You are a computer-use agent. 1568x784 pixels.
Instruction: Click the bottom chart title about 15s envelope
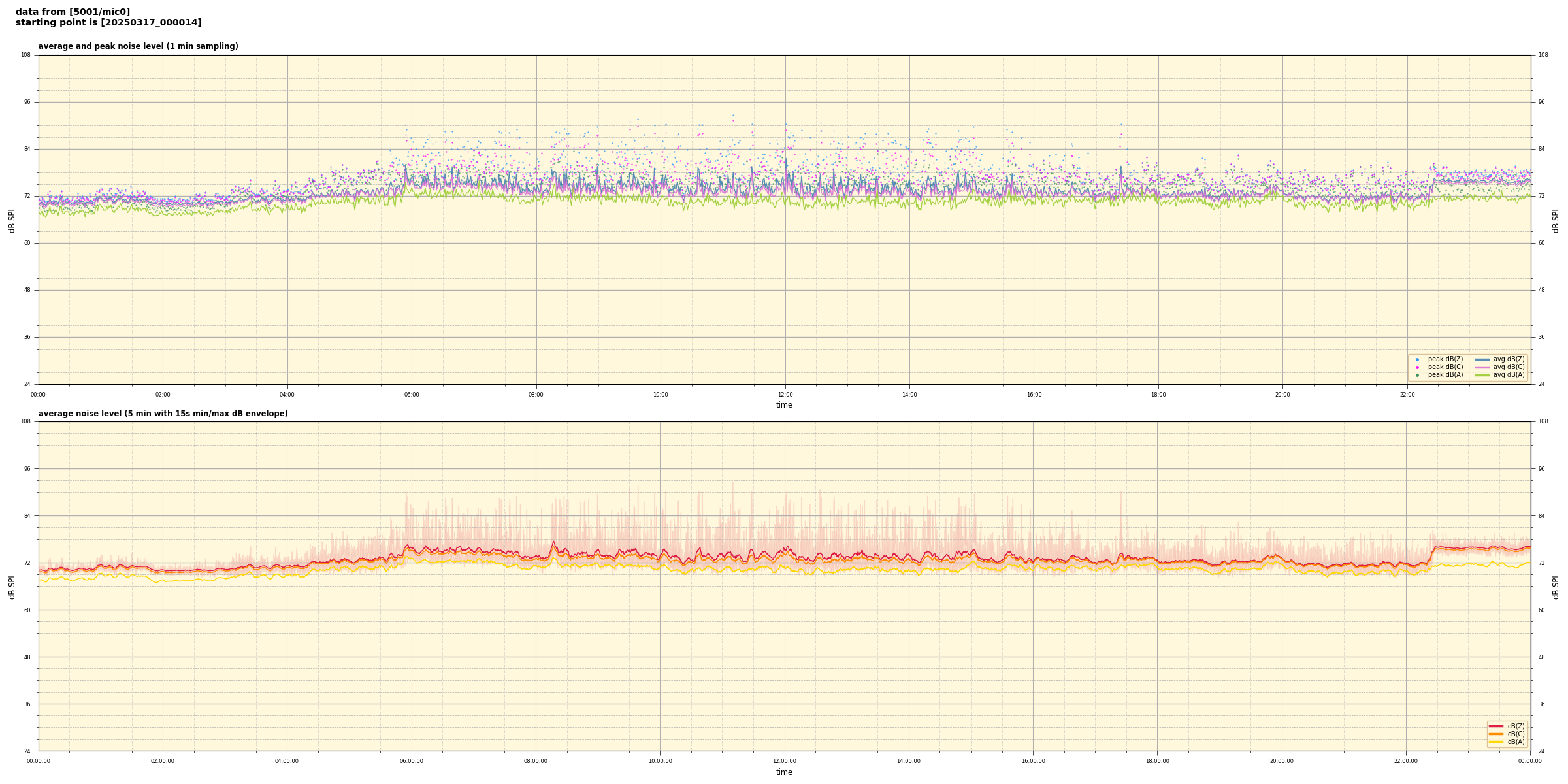(x=163, y=414)
